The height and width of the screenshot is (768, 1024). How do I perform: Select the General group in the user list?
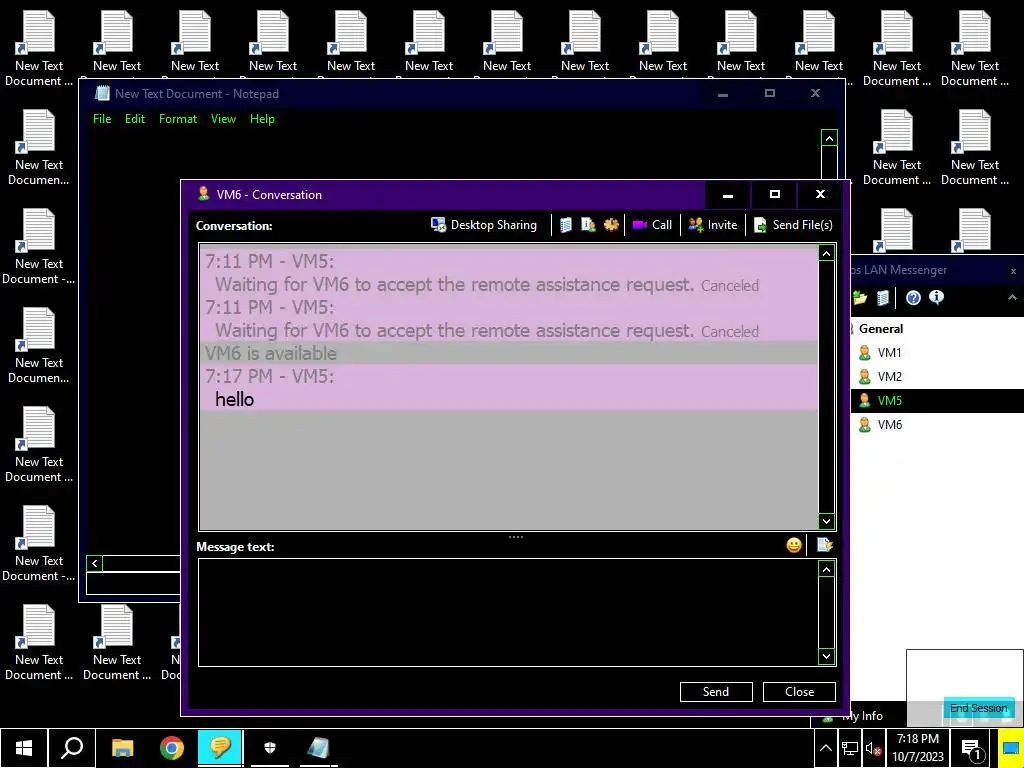(x=880, y=328)
